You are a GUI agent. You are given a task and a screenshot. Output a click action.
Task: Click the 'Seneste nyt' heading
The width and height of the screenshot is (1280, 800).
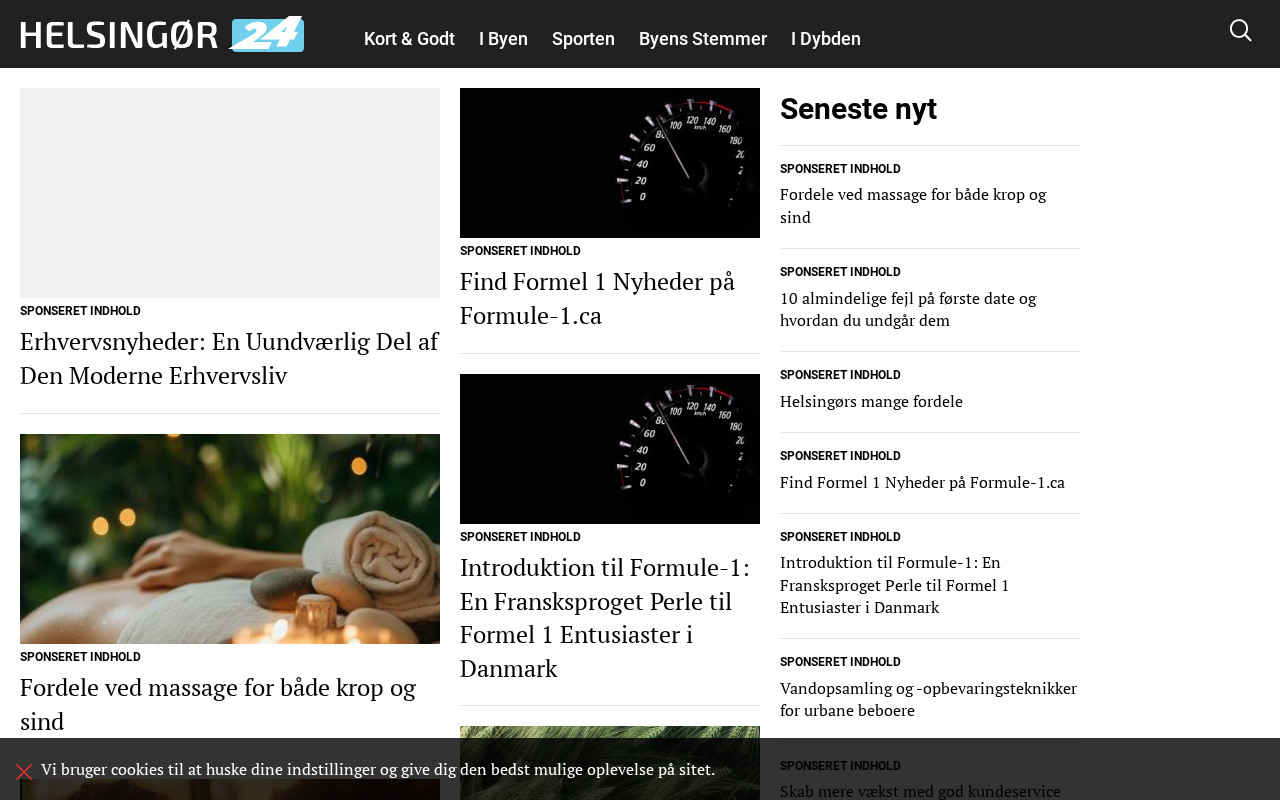point(858,109)
